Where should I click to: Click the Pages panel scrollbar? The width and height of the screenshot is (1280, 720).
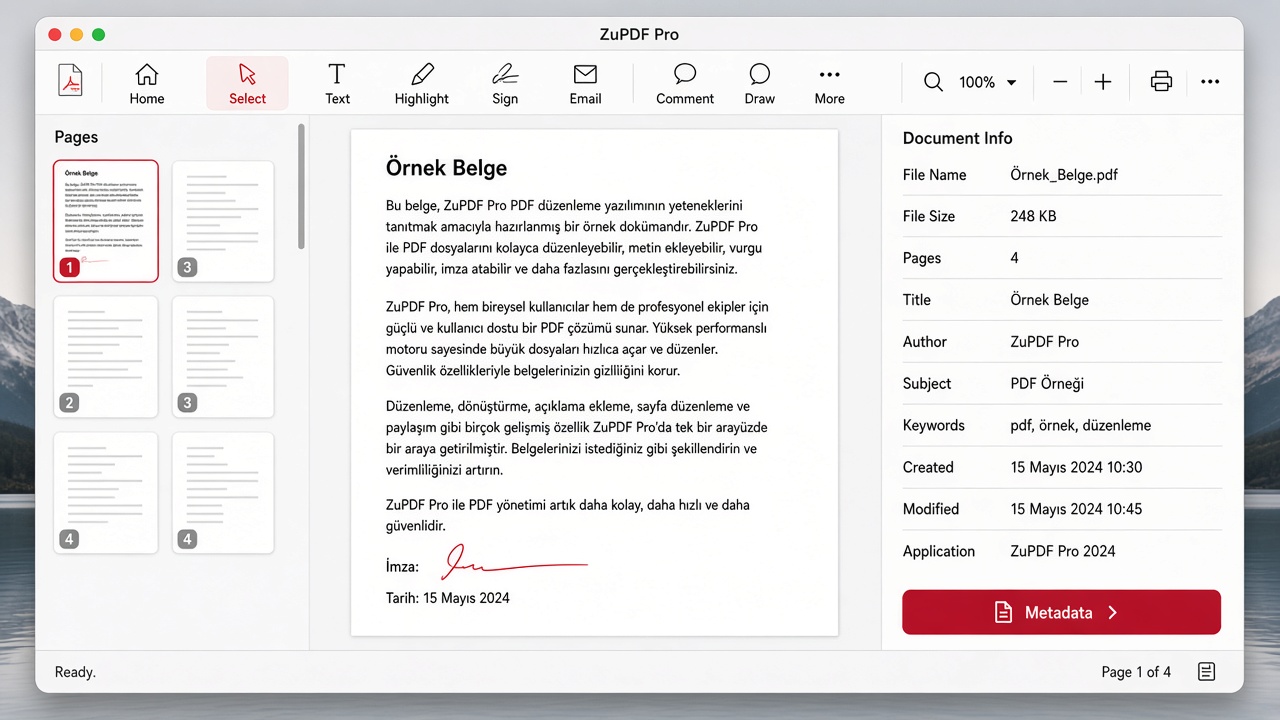301,187
